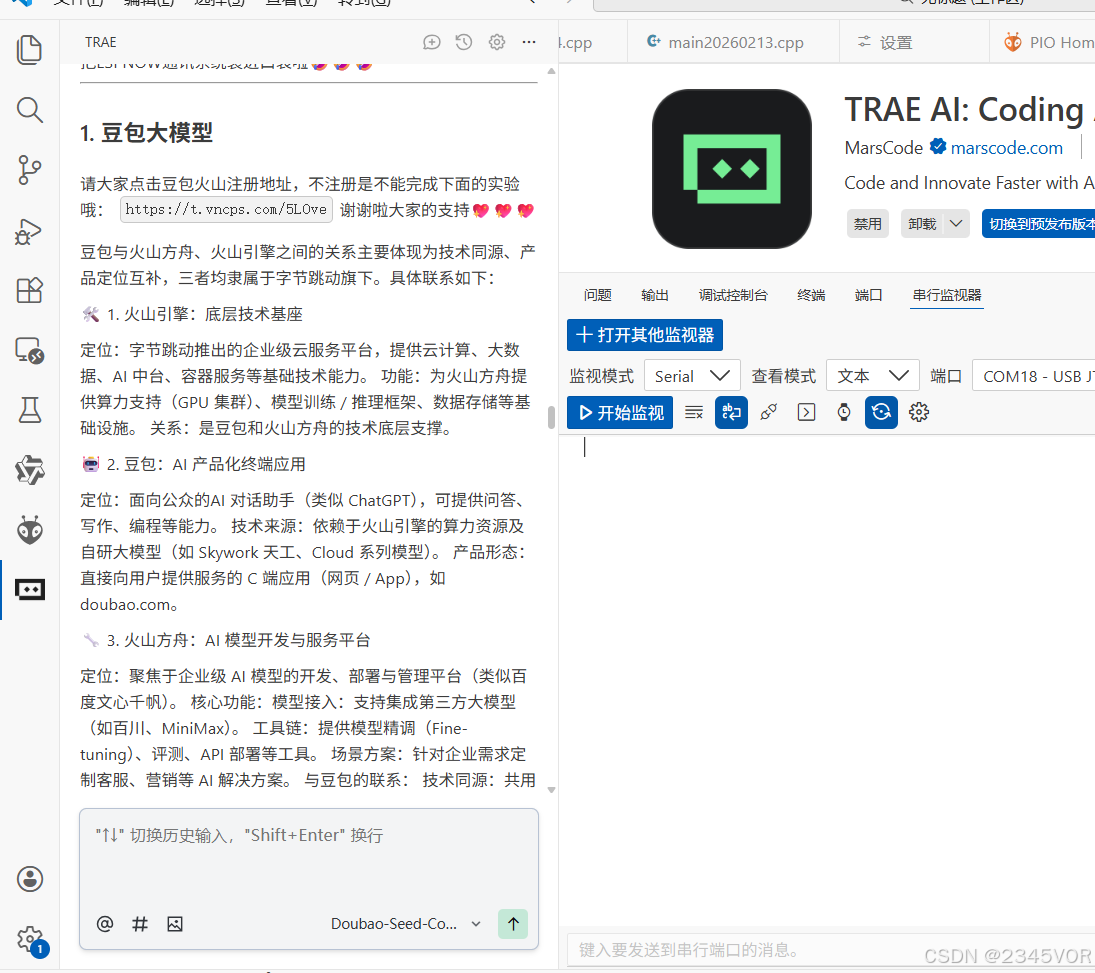Open the Explorer view in activity bar
Screen dimensions: 1095x973
[29, 50]
